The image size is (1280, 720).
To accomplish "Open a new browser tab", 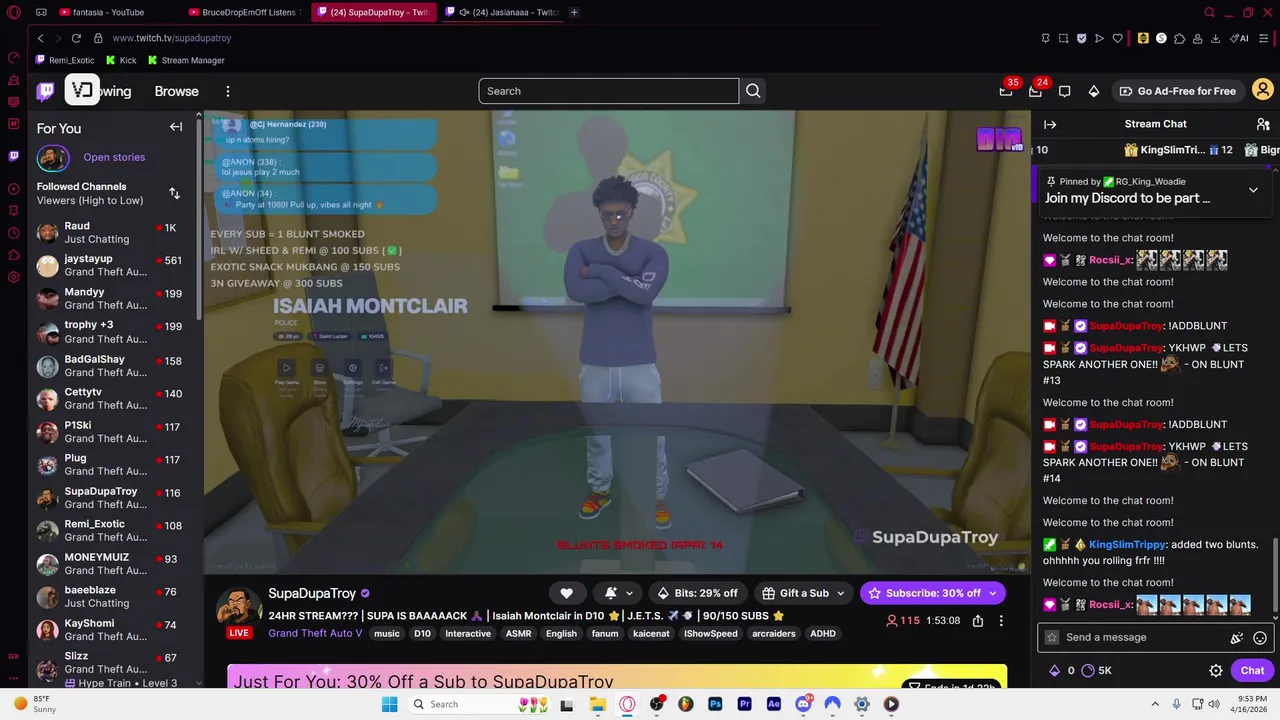I will click(x=574, y=12).
